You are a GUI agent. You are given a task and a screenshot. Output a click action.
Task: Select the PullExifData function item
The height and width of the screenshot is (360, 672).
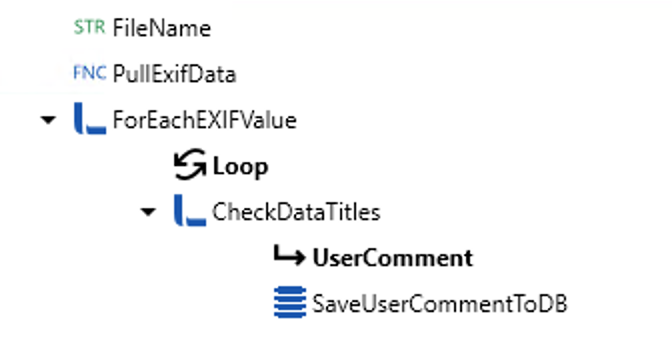[174, 74]
